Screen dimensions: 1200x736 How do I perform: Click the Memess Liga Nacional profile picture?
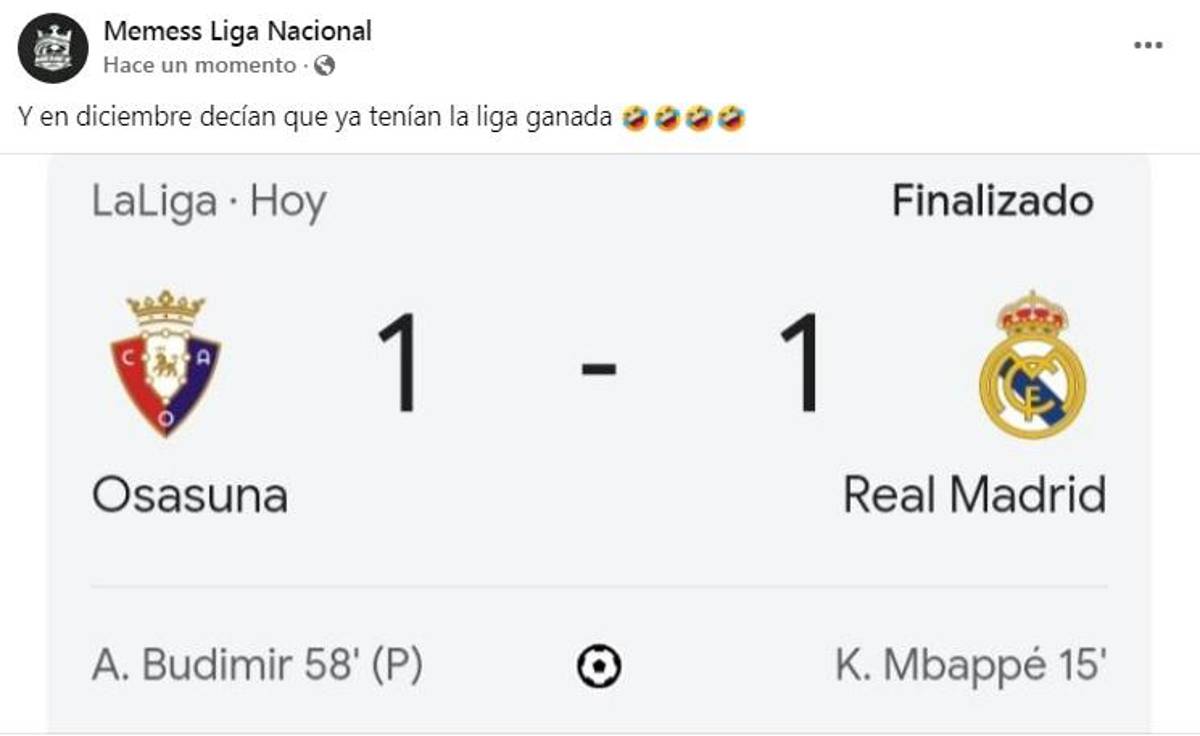(x=53, y=47)
